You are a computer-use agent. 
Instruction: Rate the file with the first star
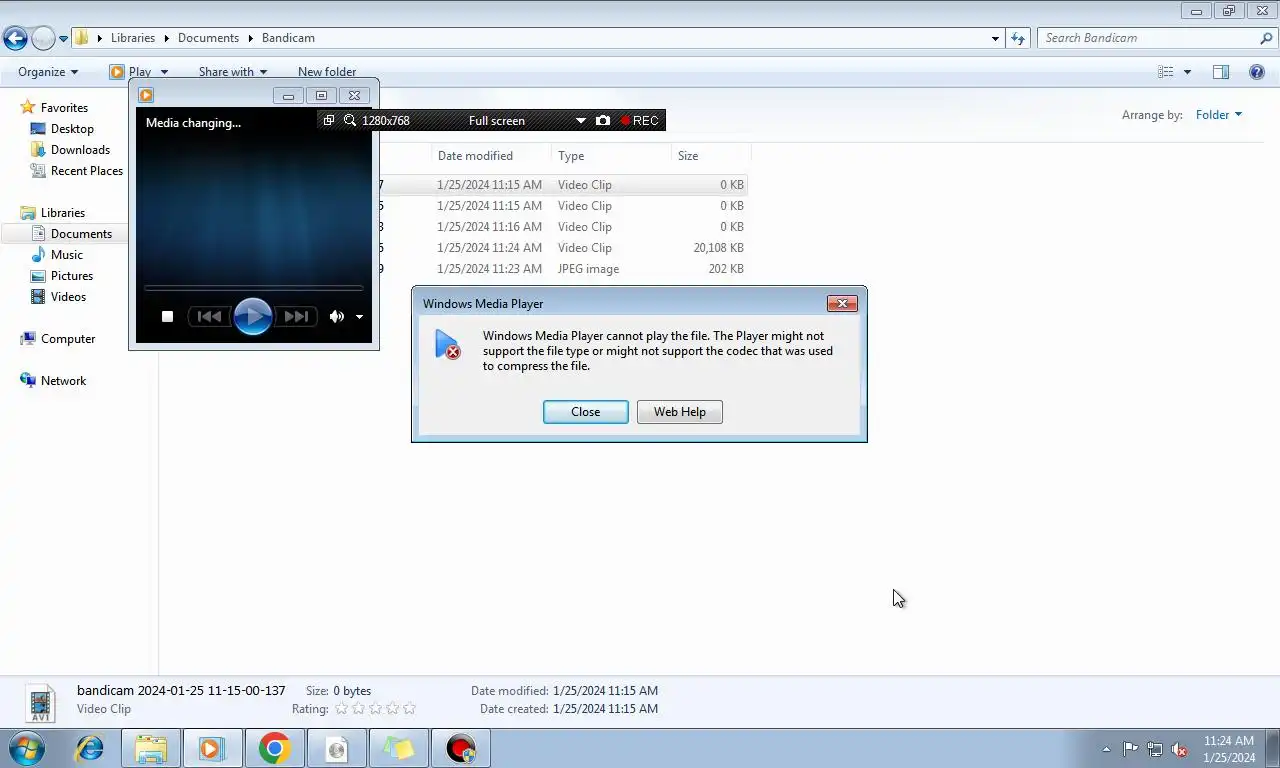[341, 709]
